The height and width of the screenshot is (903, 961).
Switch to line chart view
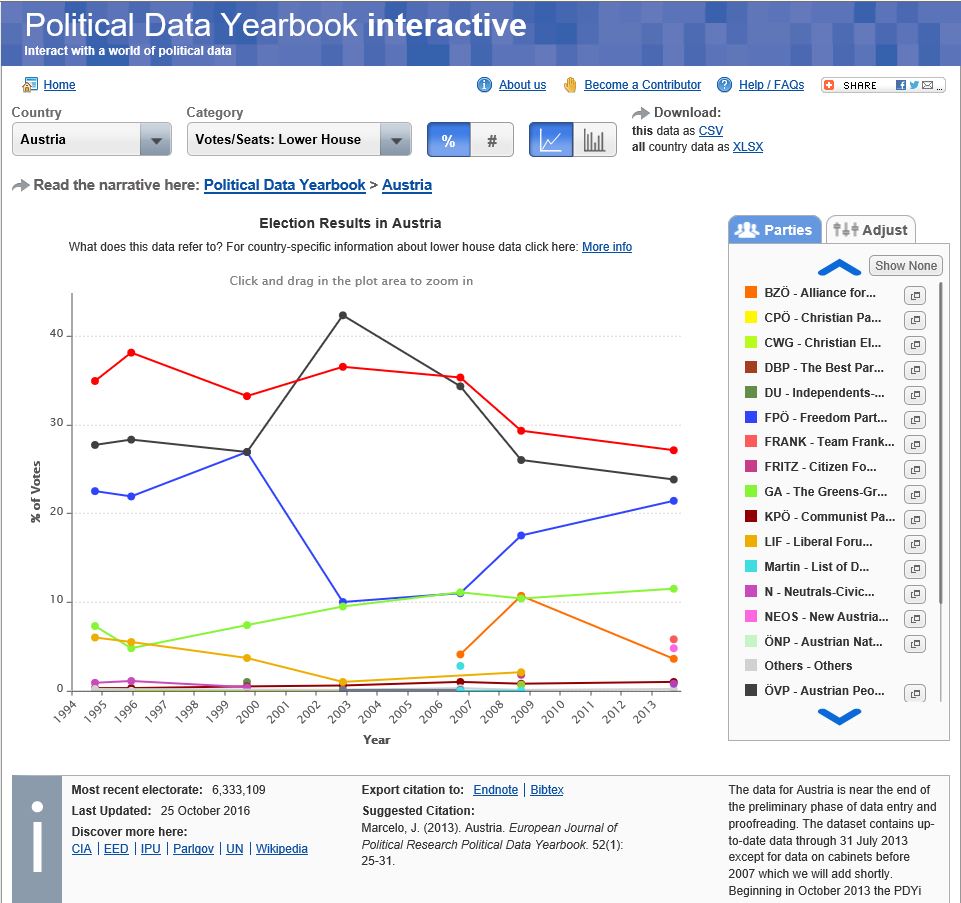[x=551, y=140]
